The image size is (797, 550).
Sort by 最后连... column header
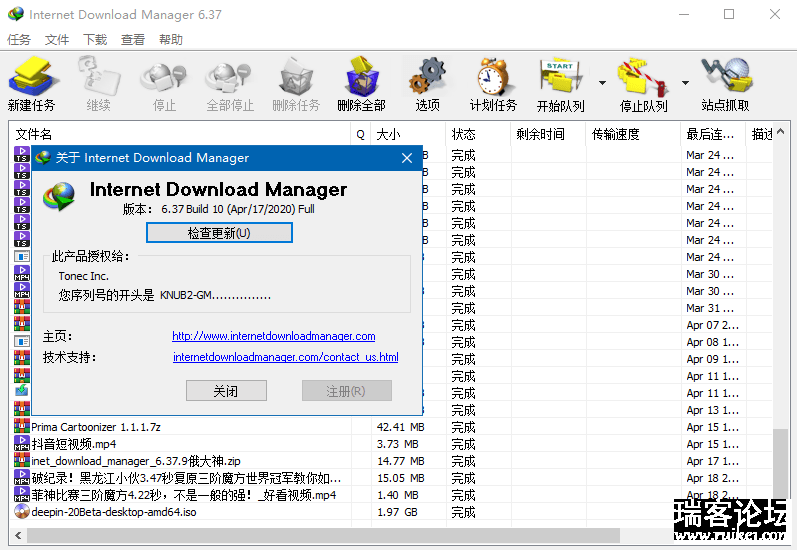[x=714, y=134]
